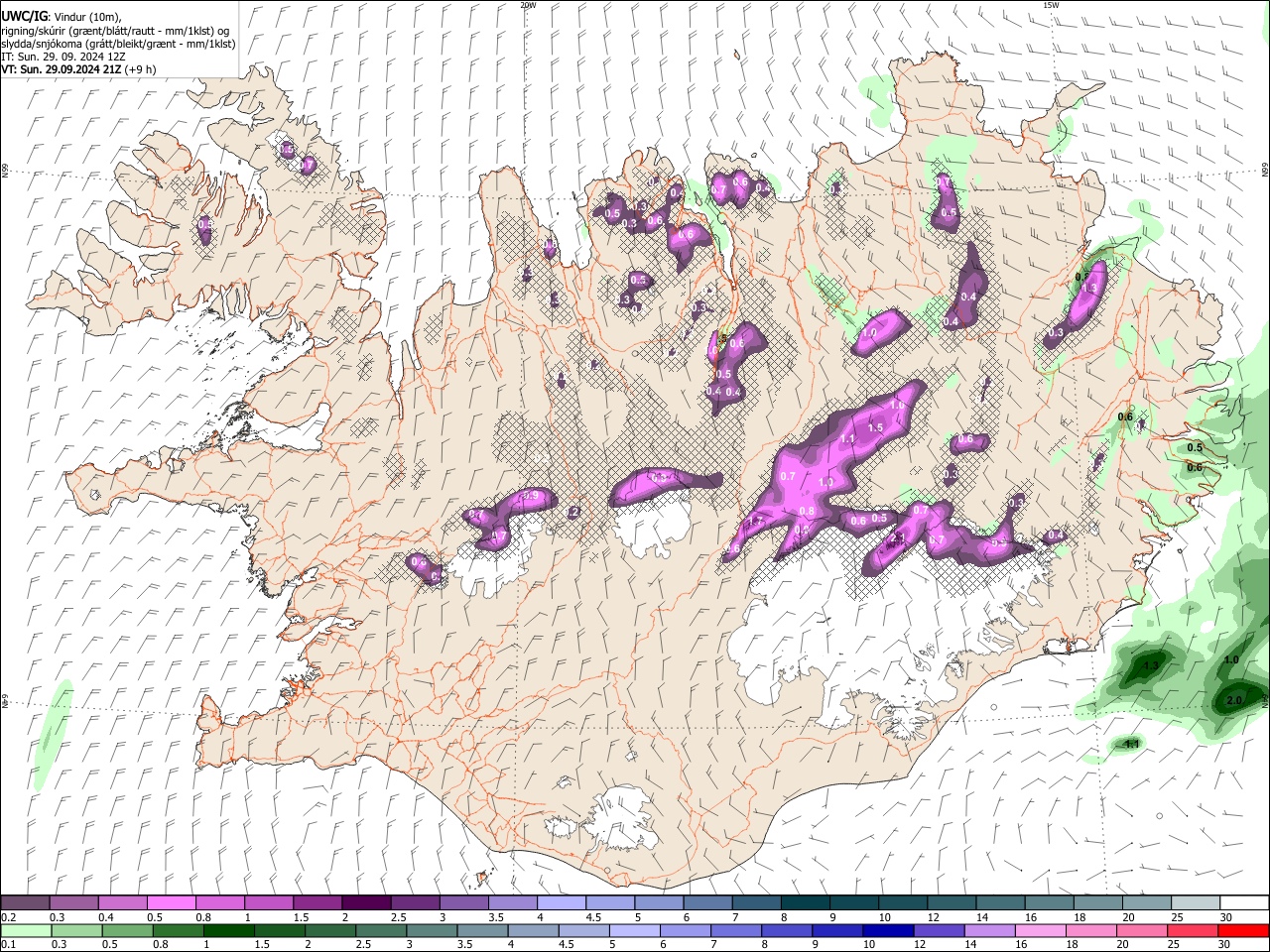Click the '1.5' snowfall value on the map
1270x952 pixels.
(x=875, y=427)
